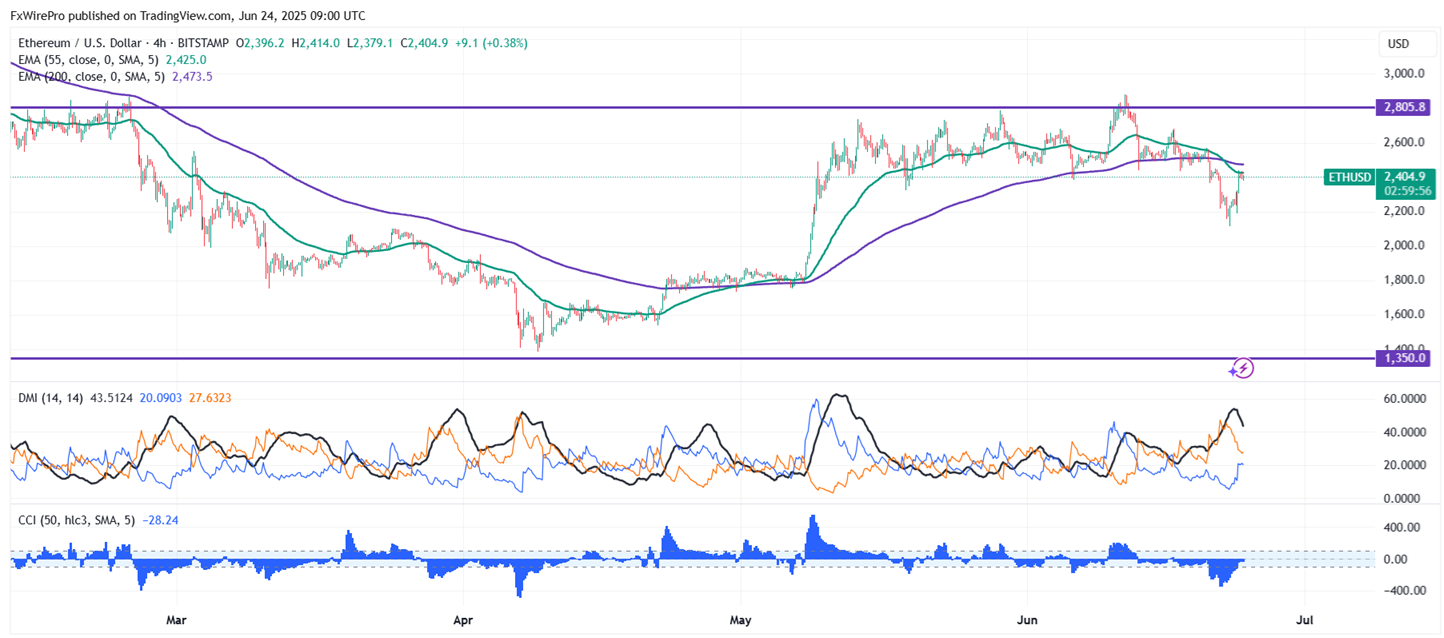The height and width of the screenshot is (638, 1444).
Task: Click 1,600.0 on the price axis
Action: pos(1403,314)
